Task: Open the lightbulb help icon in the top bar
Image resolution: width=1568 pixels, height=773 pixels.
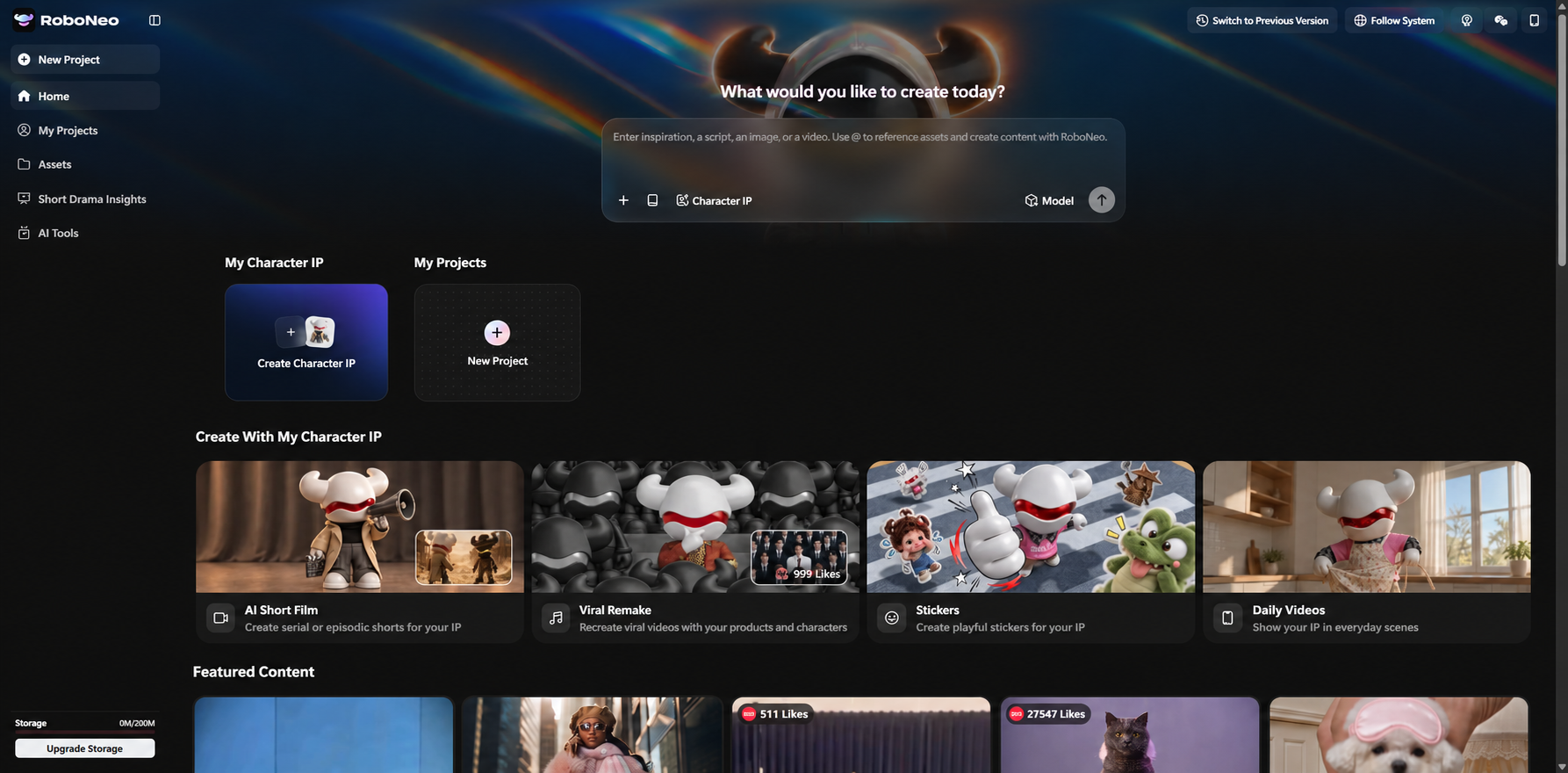Action: pyautogui.click(x=1466, y=20)
